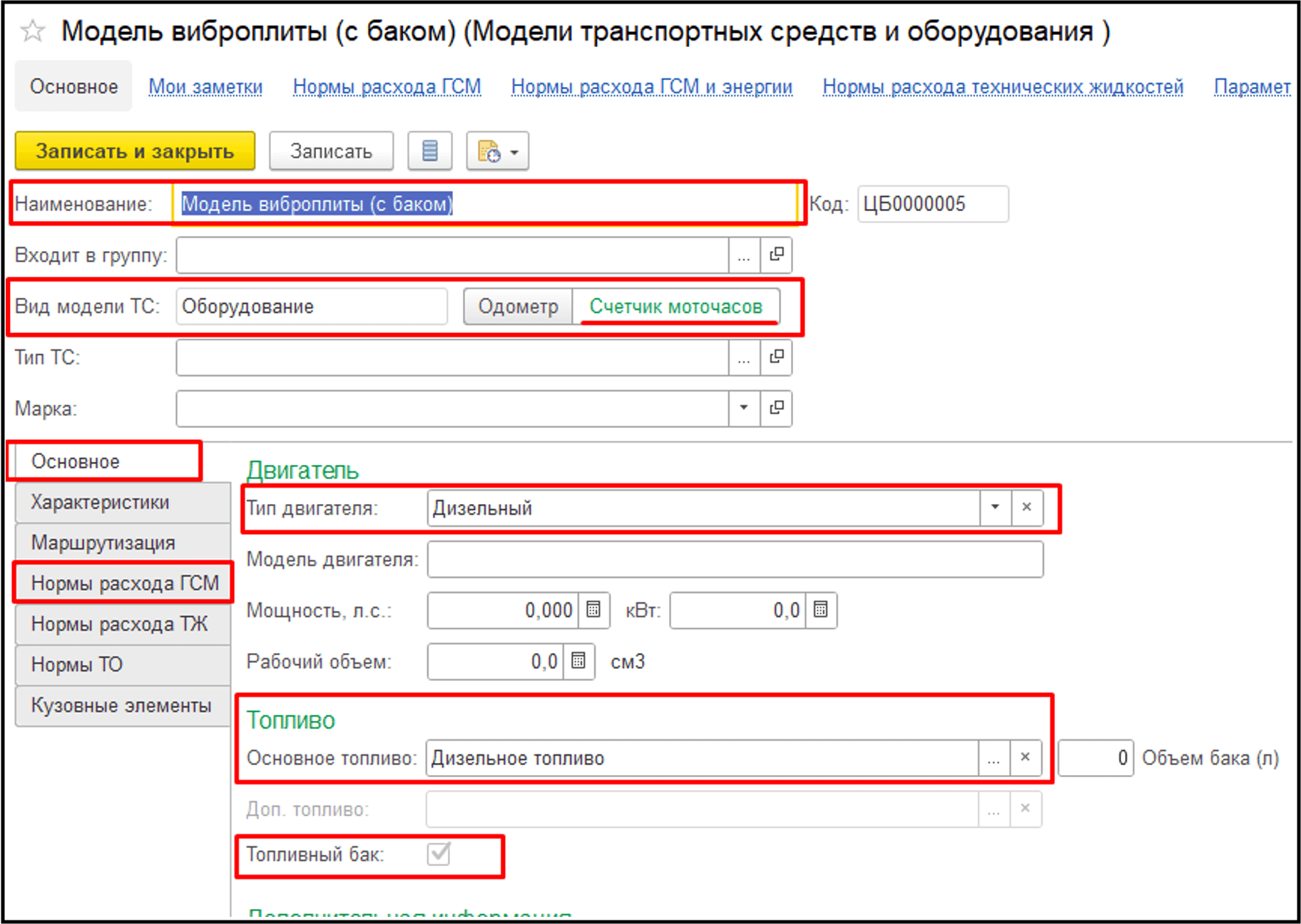Switch to the 'Нормы расхода ГСМ' side tab

click(123, 583)
